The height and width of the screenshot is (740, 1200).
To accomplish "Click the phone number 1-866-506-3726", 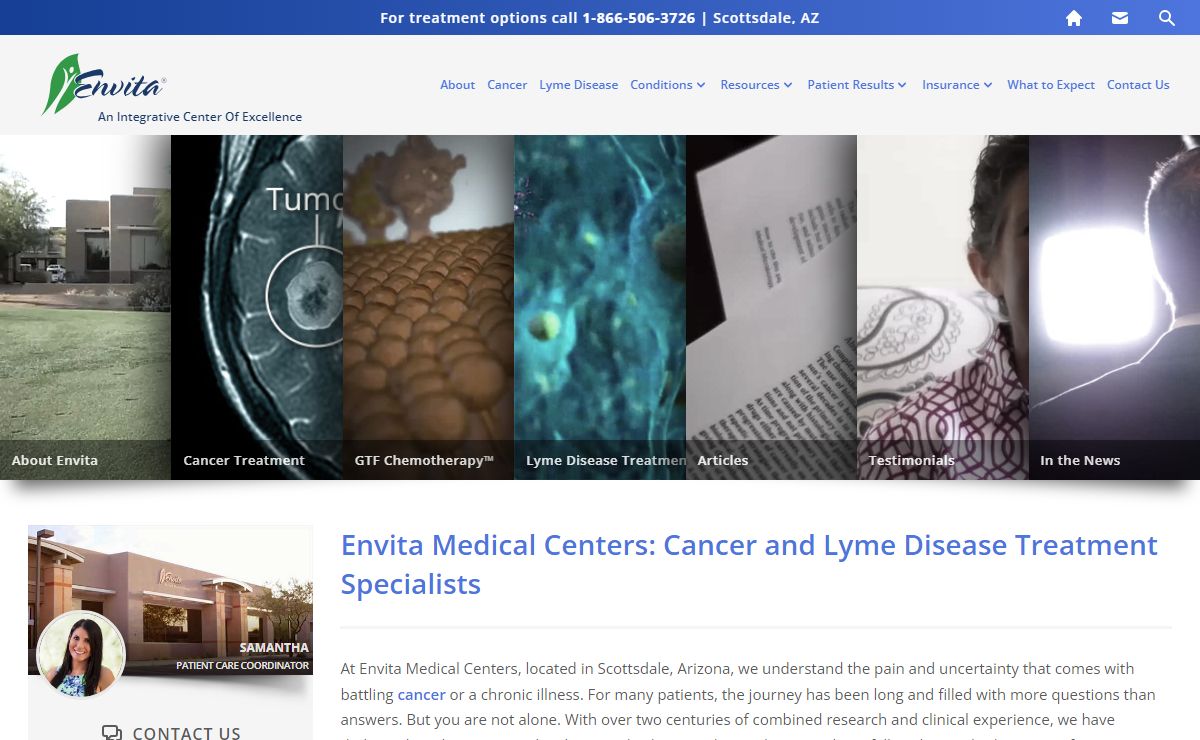I will click(x=638, y=18).
